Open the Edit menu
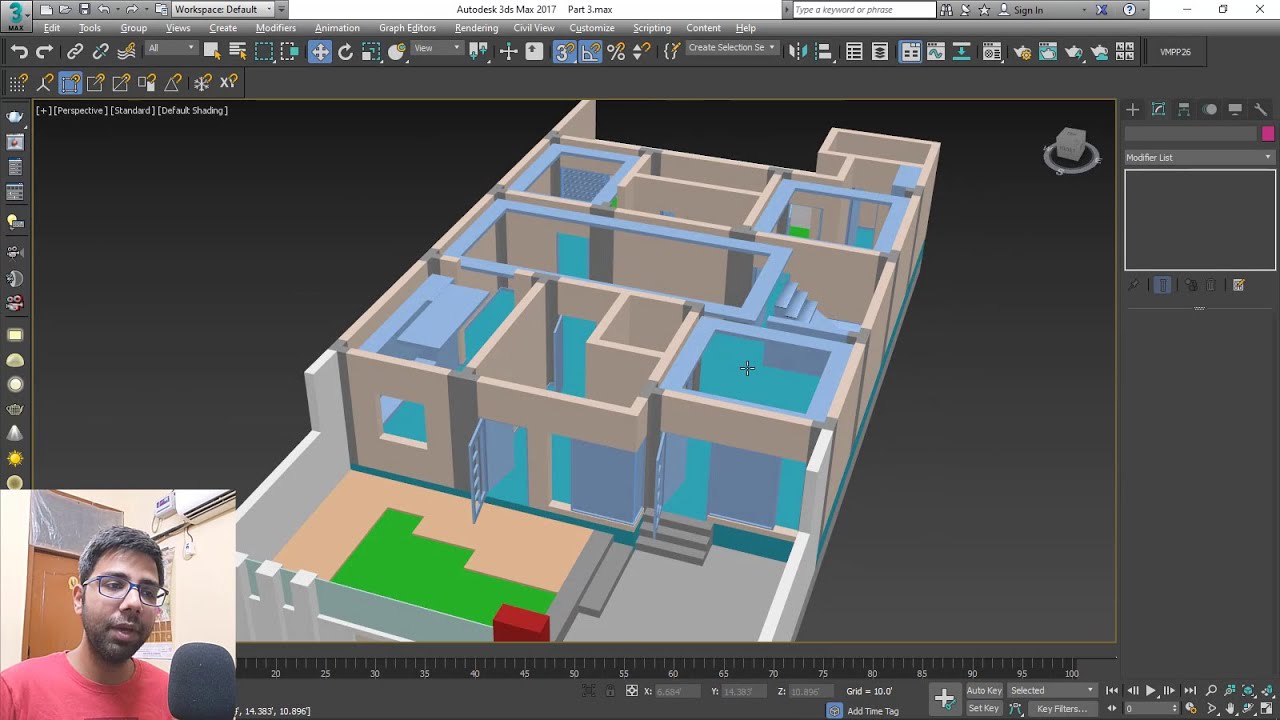 pyautogui.click(x=51, y=28)
